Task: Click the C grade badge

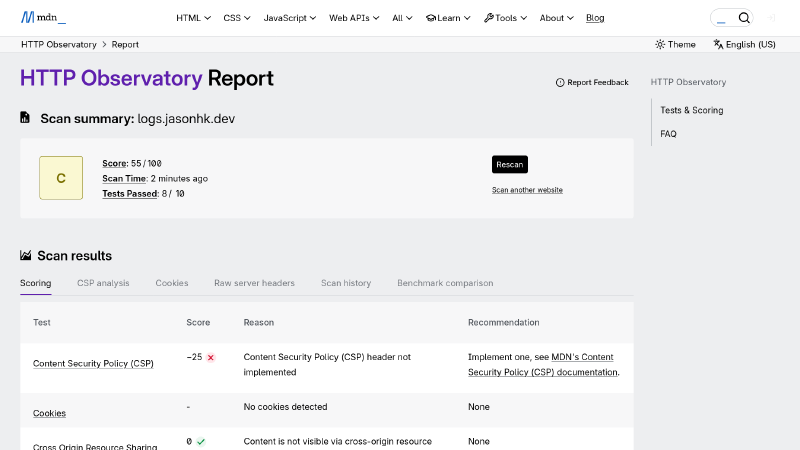Action: [61, 178]
